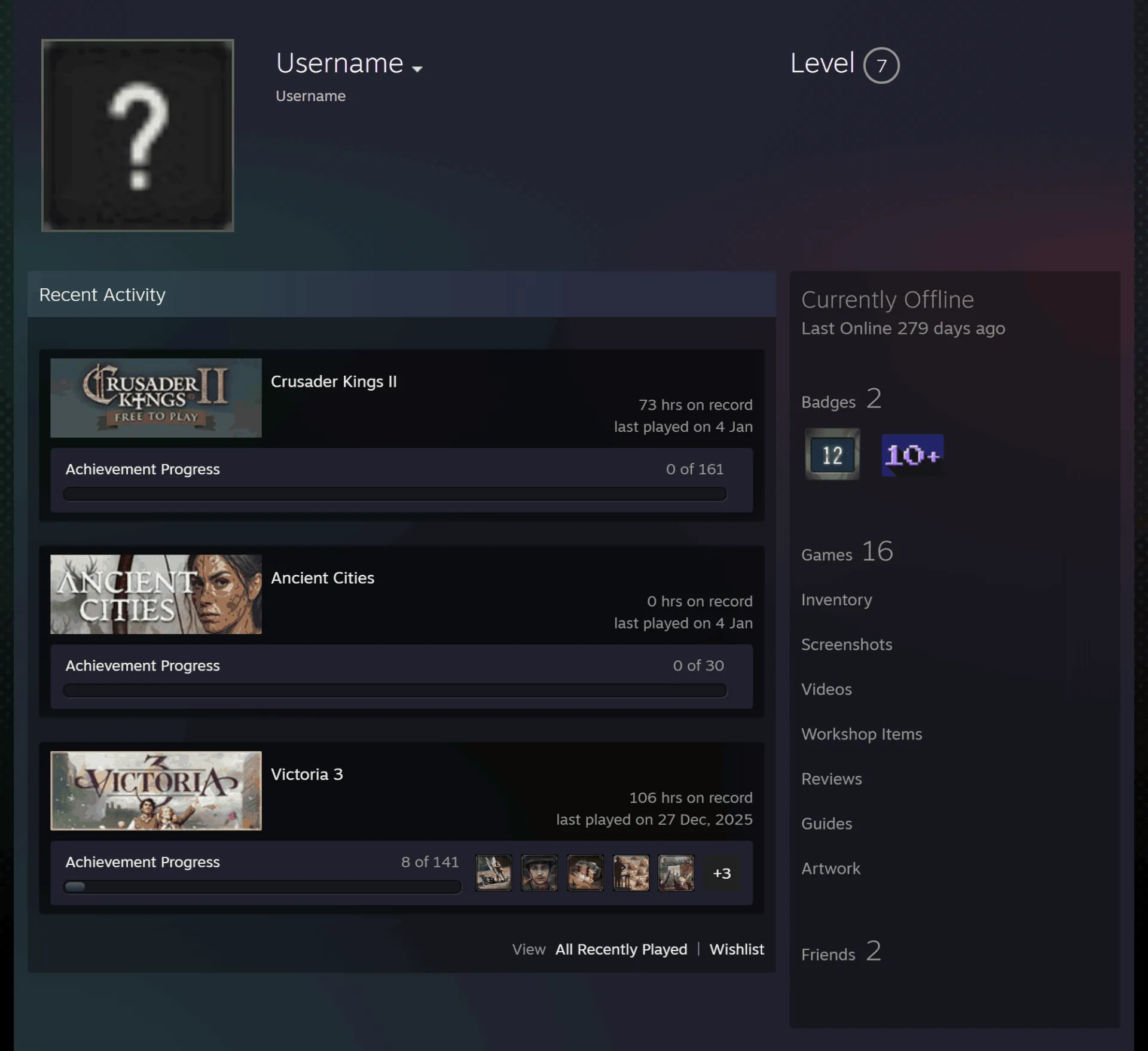Open the 12 years of service badge
Image resolution: width=1148 pixels, height=1051 pixels.
click(832, 454)
